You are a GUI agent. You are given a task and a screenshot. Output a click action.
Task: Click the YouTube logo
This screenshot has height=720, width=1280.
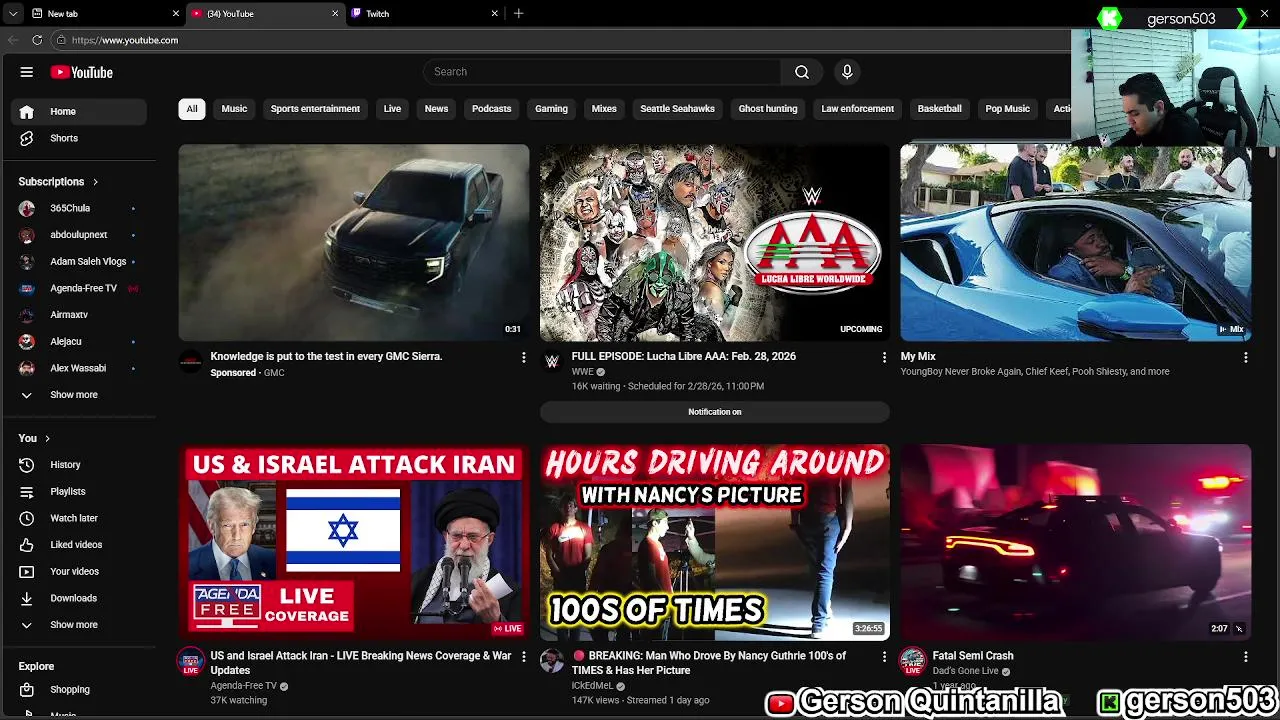click(82, 72)
